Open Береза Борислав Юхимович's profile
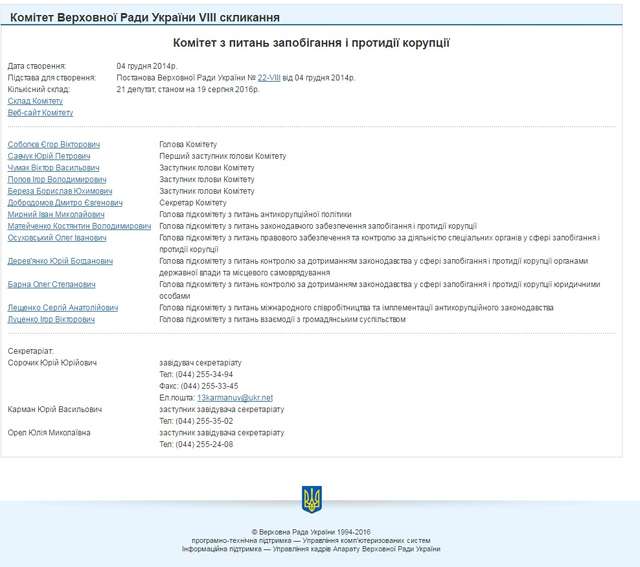Viewport: 640px width, 567px height. pos(60,191)
